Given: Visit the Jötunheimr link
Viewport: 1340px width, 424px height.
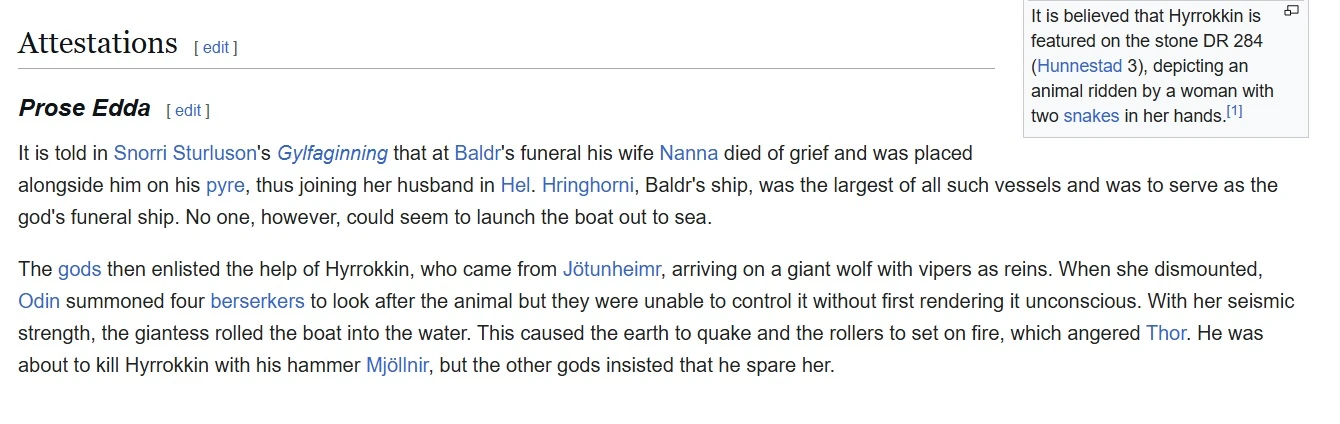Looking at the screenshot, I should (610, 269).
